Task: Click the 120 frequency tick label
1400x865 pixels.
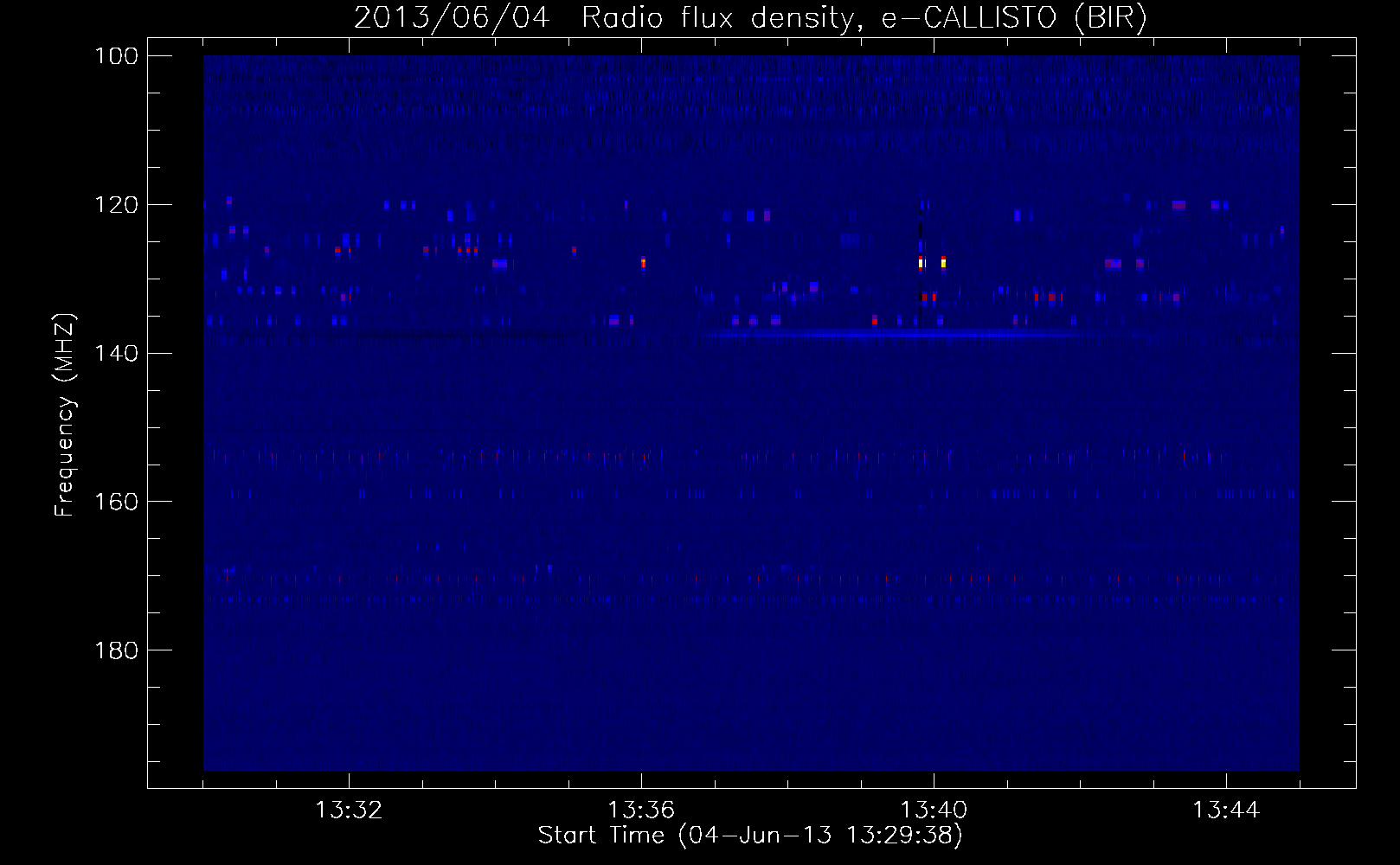Action: click(x=117, y=205)
